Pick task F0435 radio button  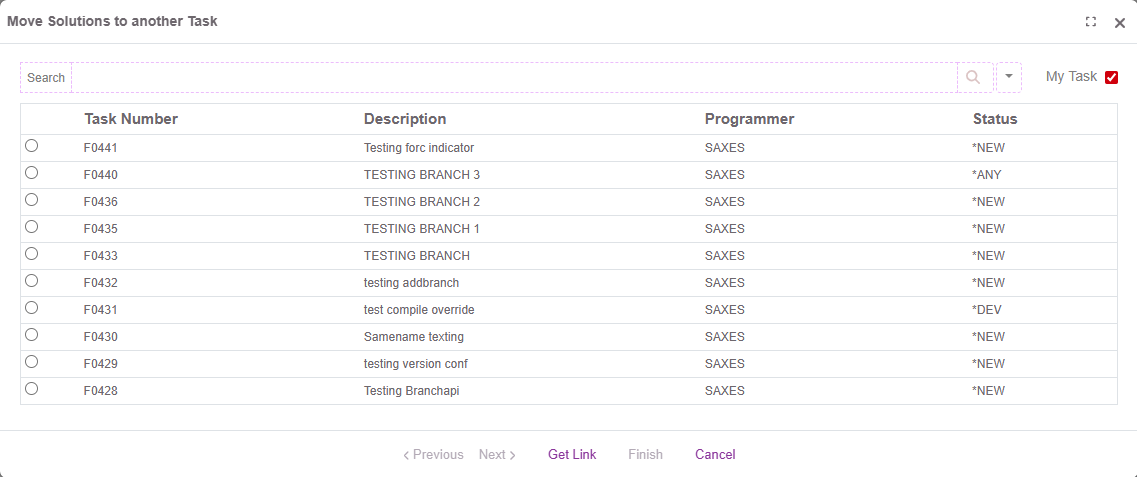click(32, 227)
